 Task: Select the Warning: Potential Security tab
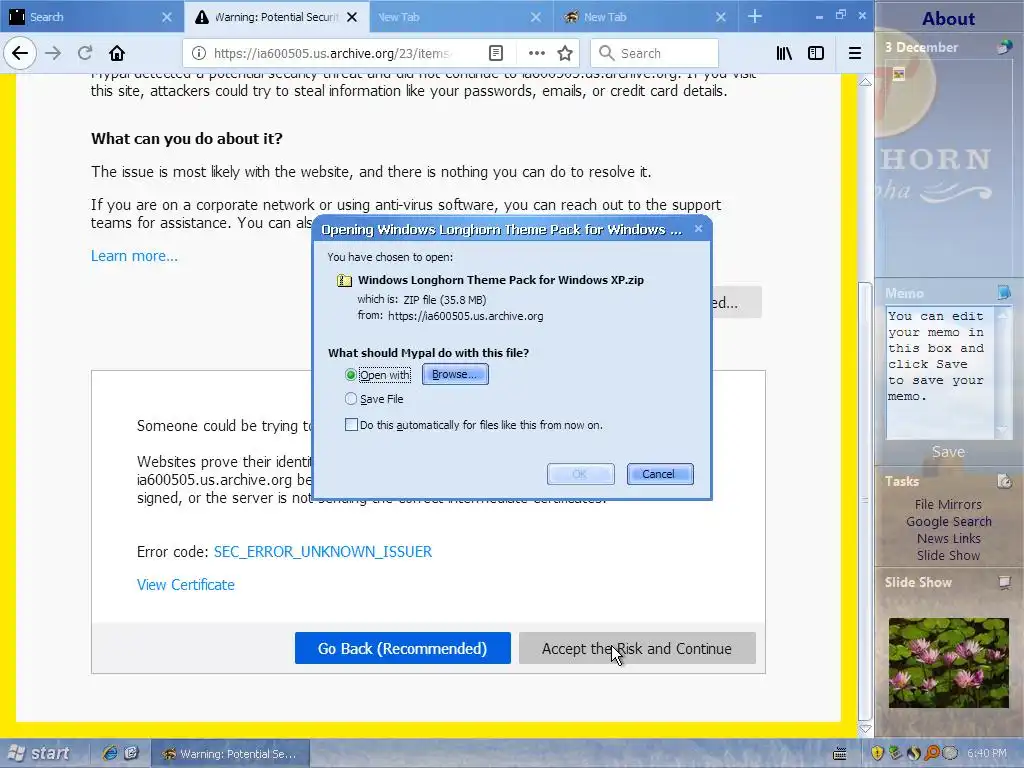point(276,17)
